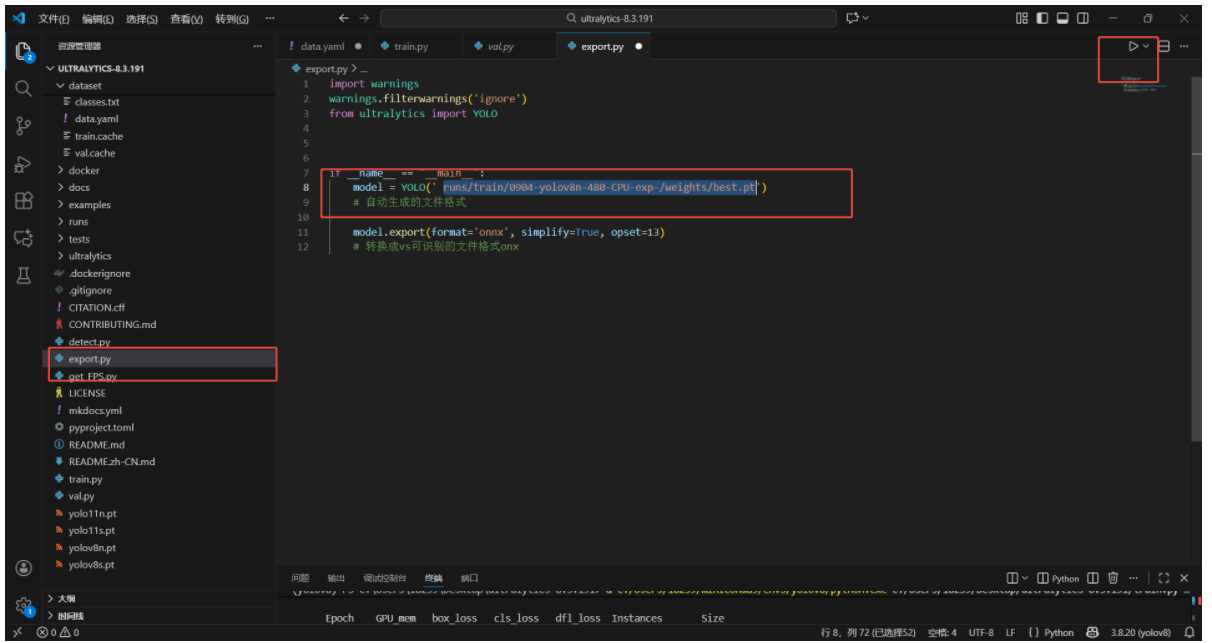Switch to the 调试控制台 debug console tab
Viewport: 1212px width, 643px height.
point(385,578)
